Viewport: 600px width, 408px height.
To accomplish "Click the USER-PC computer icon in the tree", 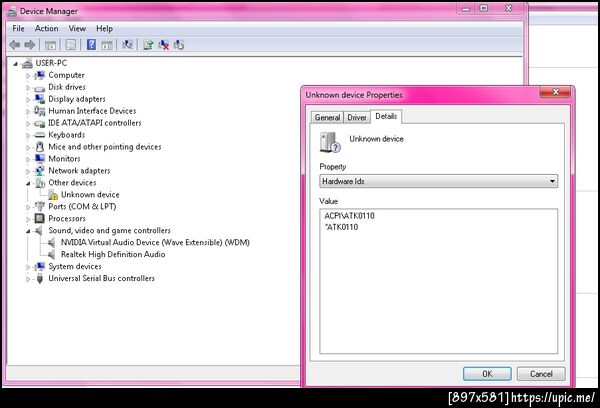I will pos(27,64).
